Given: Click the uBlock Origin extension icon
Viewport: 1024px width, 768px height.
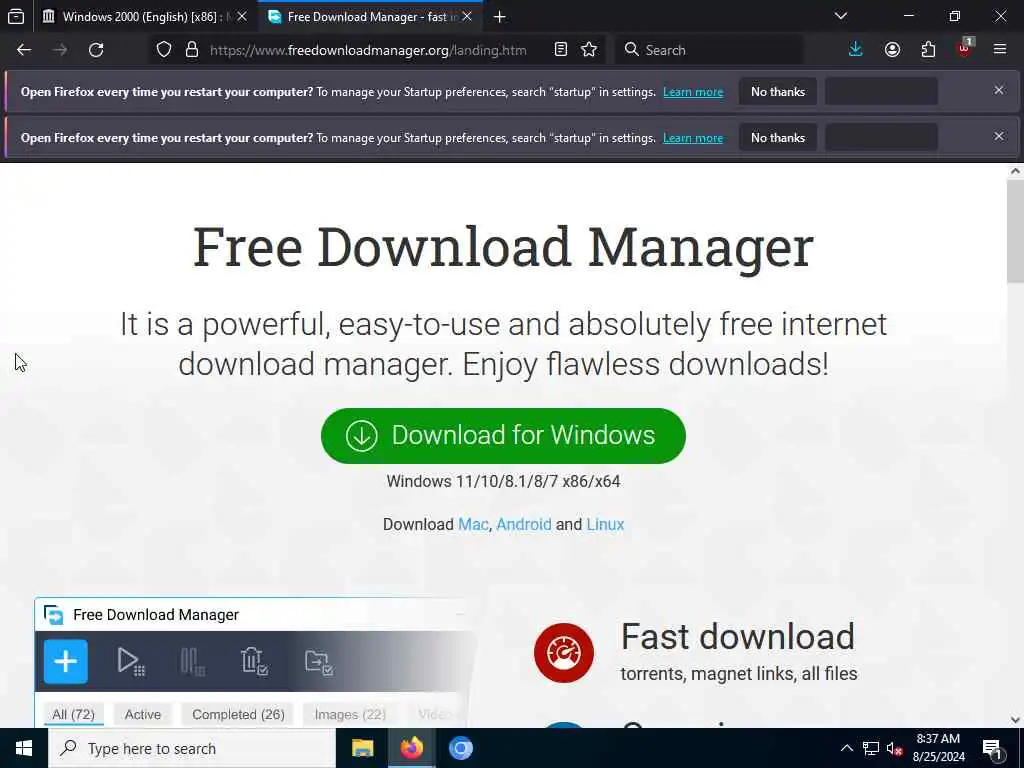Looking at the screenshot, I should click(965, 48).
